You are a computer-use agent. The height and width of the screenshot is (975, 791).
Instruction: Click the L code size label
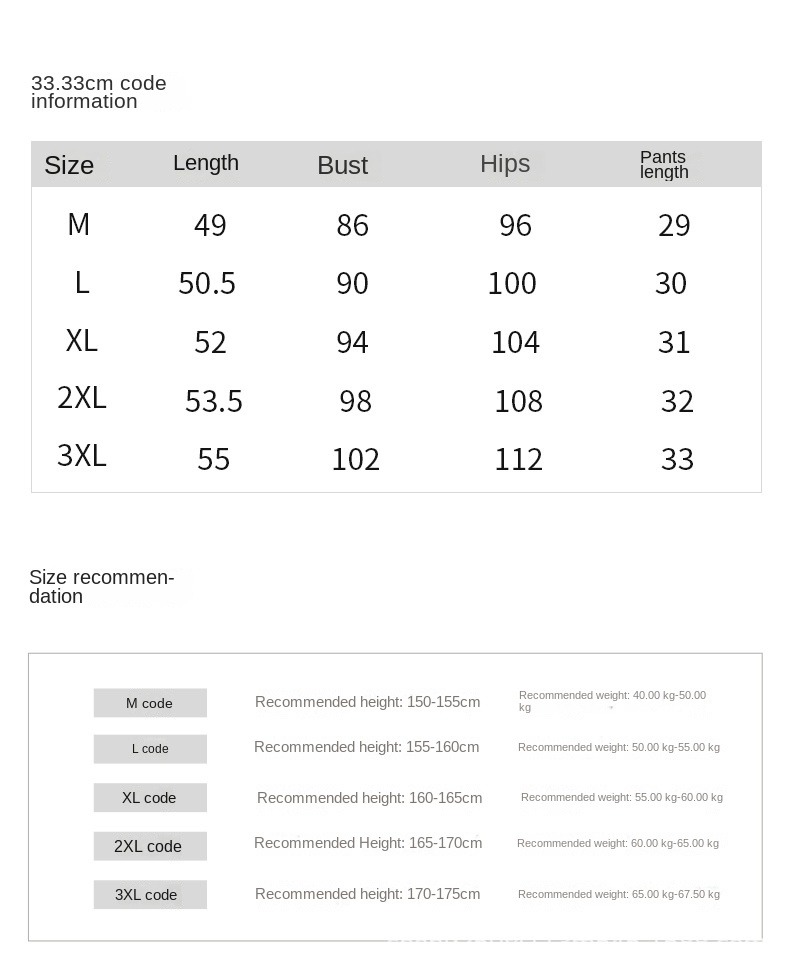pos(150,749)
